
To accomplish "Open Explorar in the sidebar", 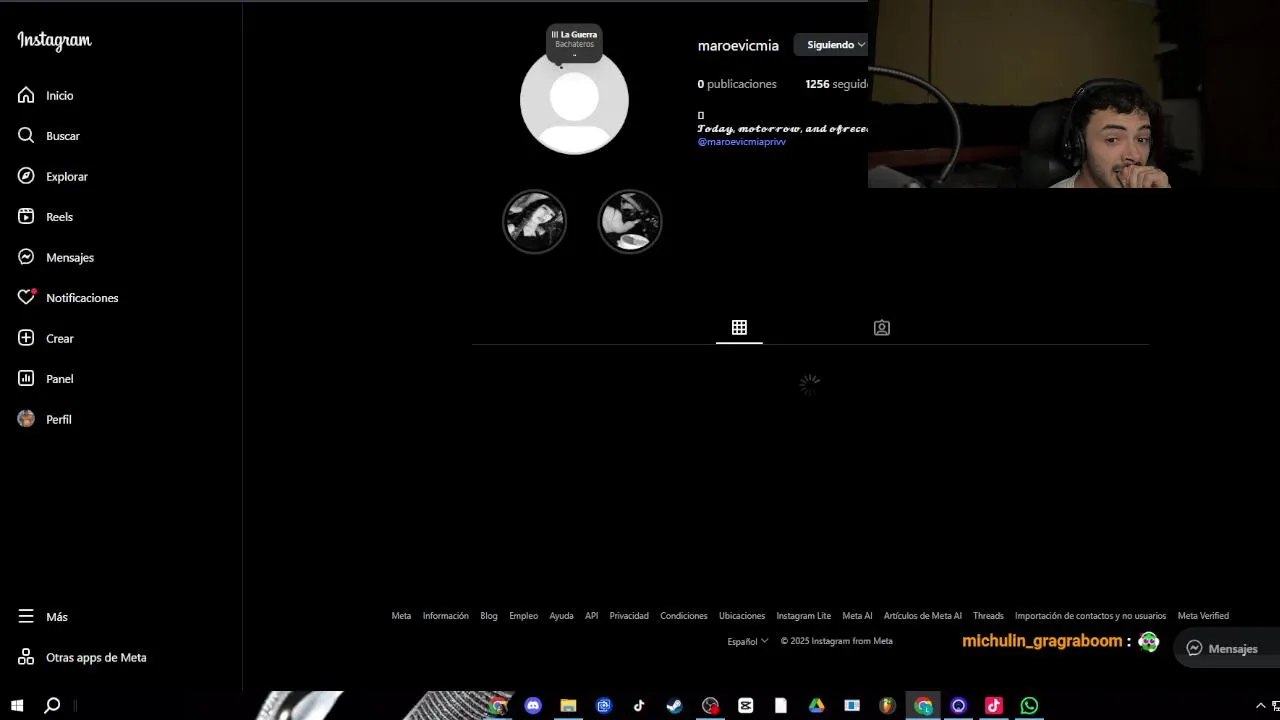I will (53, 176).
